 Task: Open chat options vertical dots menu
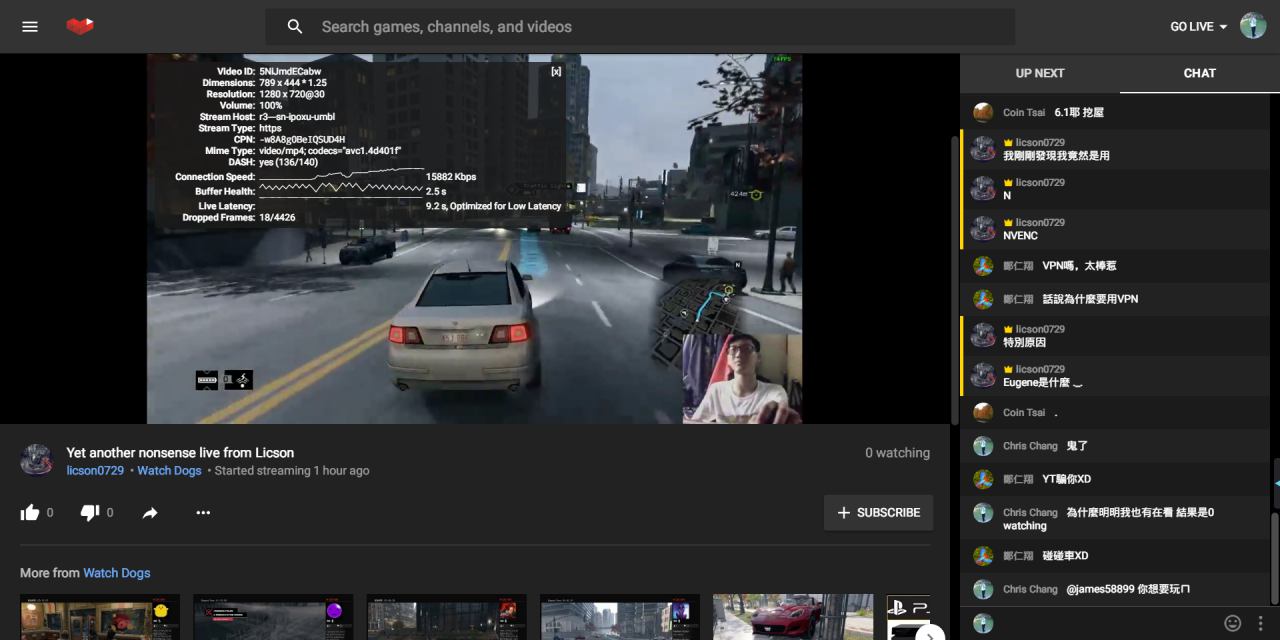pyautogui.click(x=1260, y=623)
